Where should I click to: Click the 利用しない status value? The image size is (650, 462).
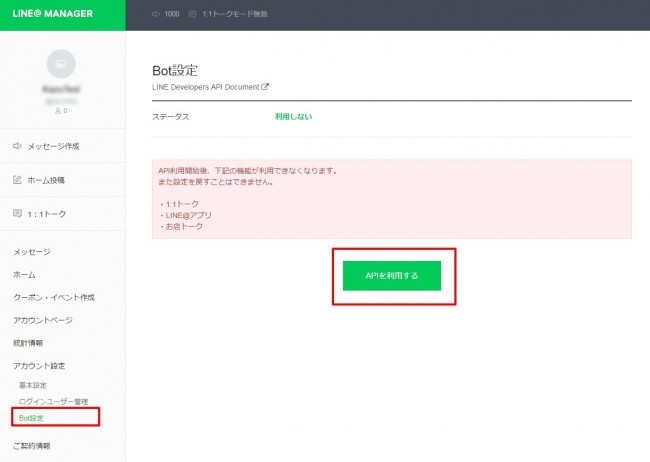(x=293, y=117)
